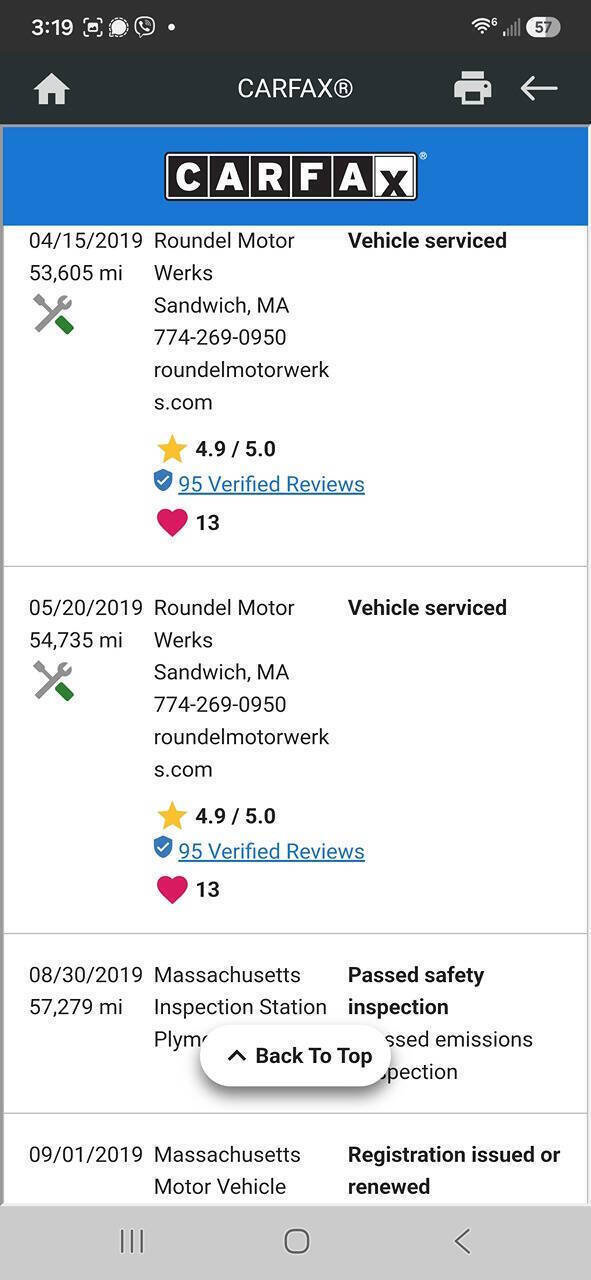Click the wrench icon for 05/20/2019 service
Screen dimensions: 591x1280
(x=53, y=681)
